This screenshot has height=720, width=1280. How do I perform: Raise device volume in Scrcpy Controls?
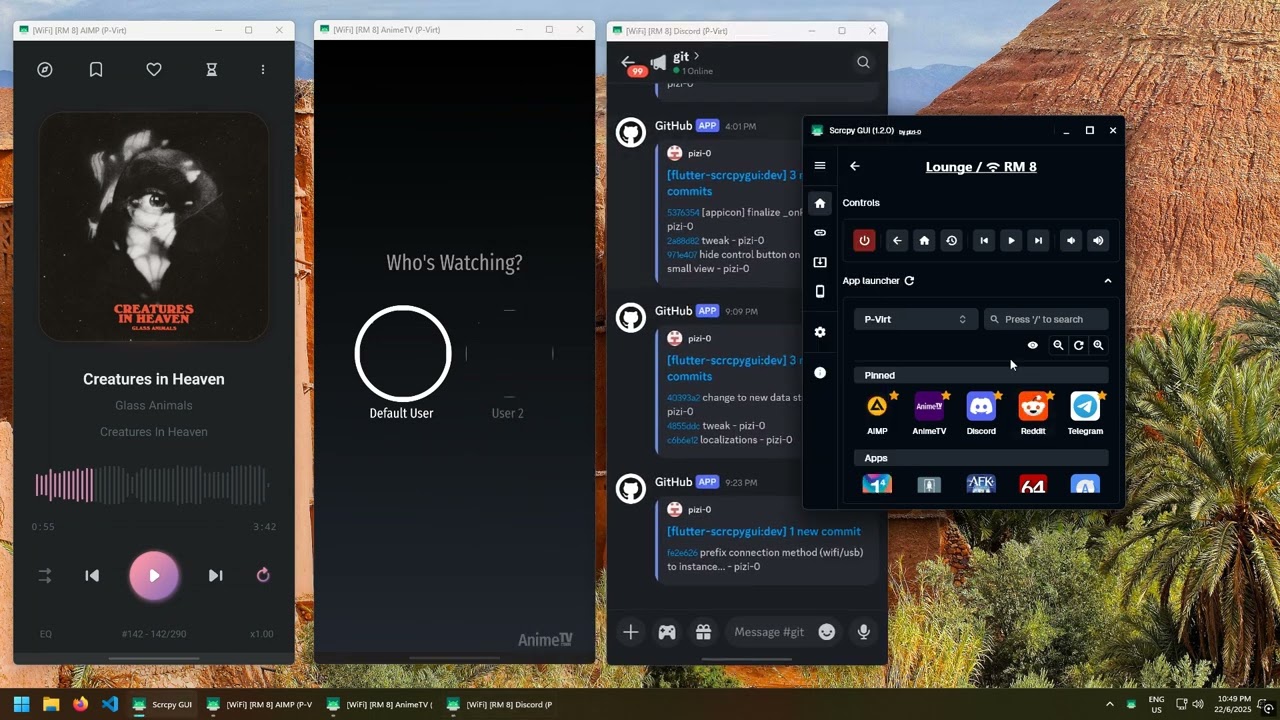[x=1098, y=240]
